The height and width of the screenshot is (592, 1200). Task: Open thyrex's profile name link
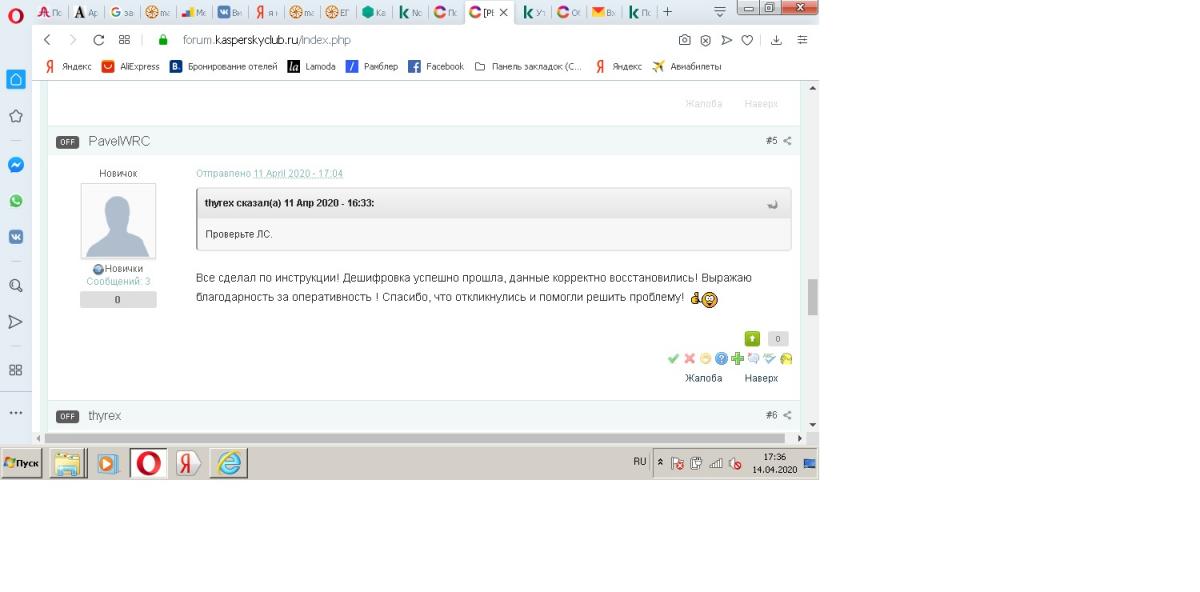click(105, 415)
